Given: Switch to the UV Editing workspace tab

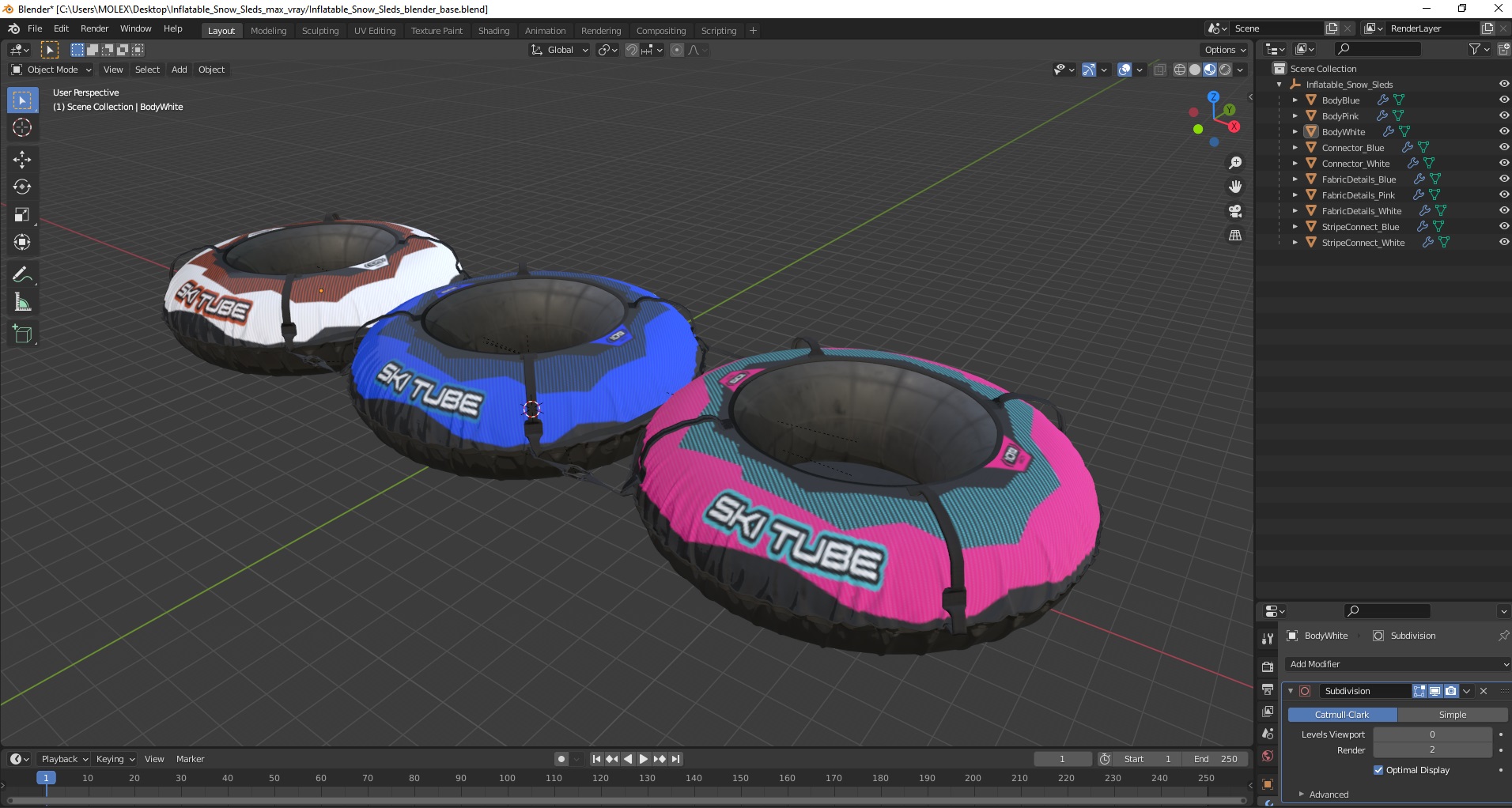Looking at the screenshot, I should click(x=375, y=31).
